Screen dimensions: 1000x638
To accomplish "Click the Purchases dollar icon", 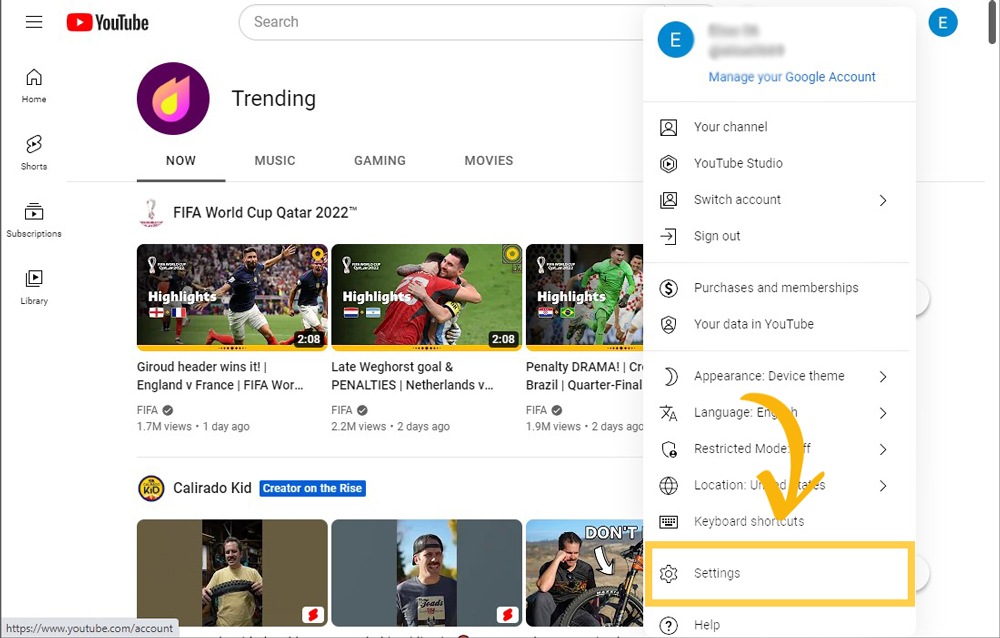I will tap(668, 288).
